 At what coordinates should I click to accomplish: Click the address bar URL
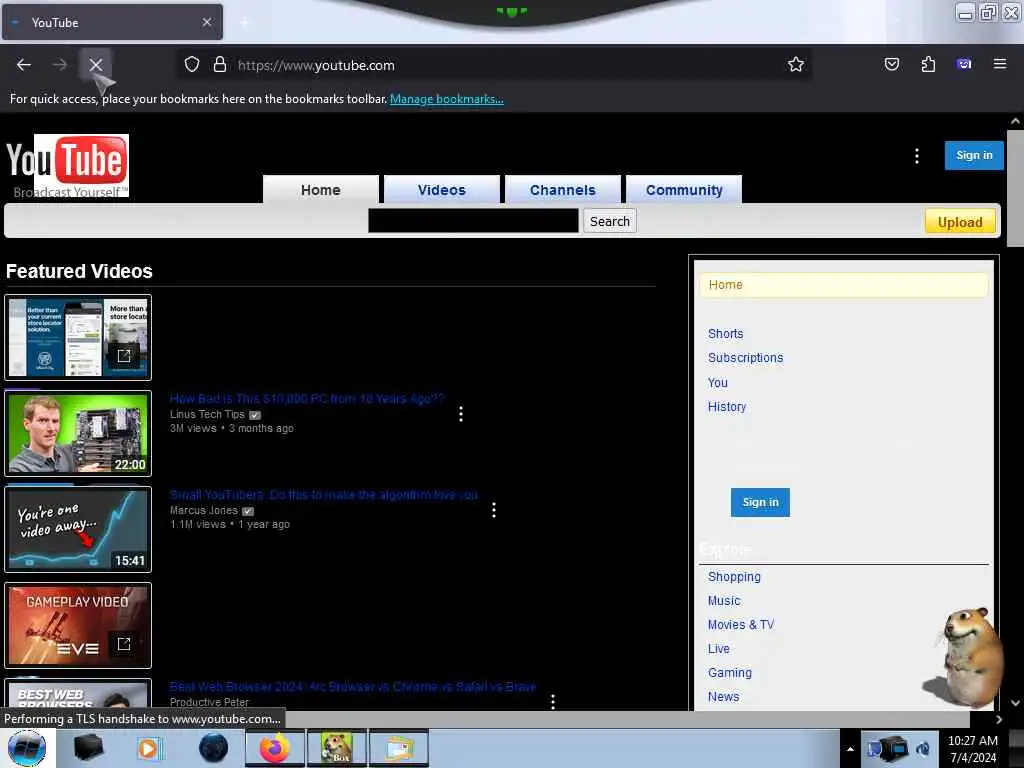coord(316,65)
